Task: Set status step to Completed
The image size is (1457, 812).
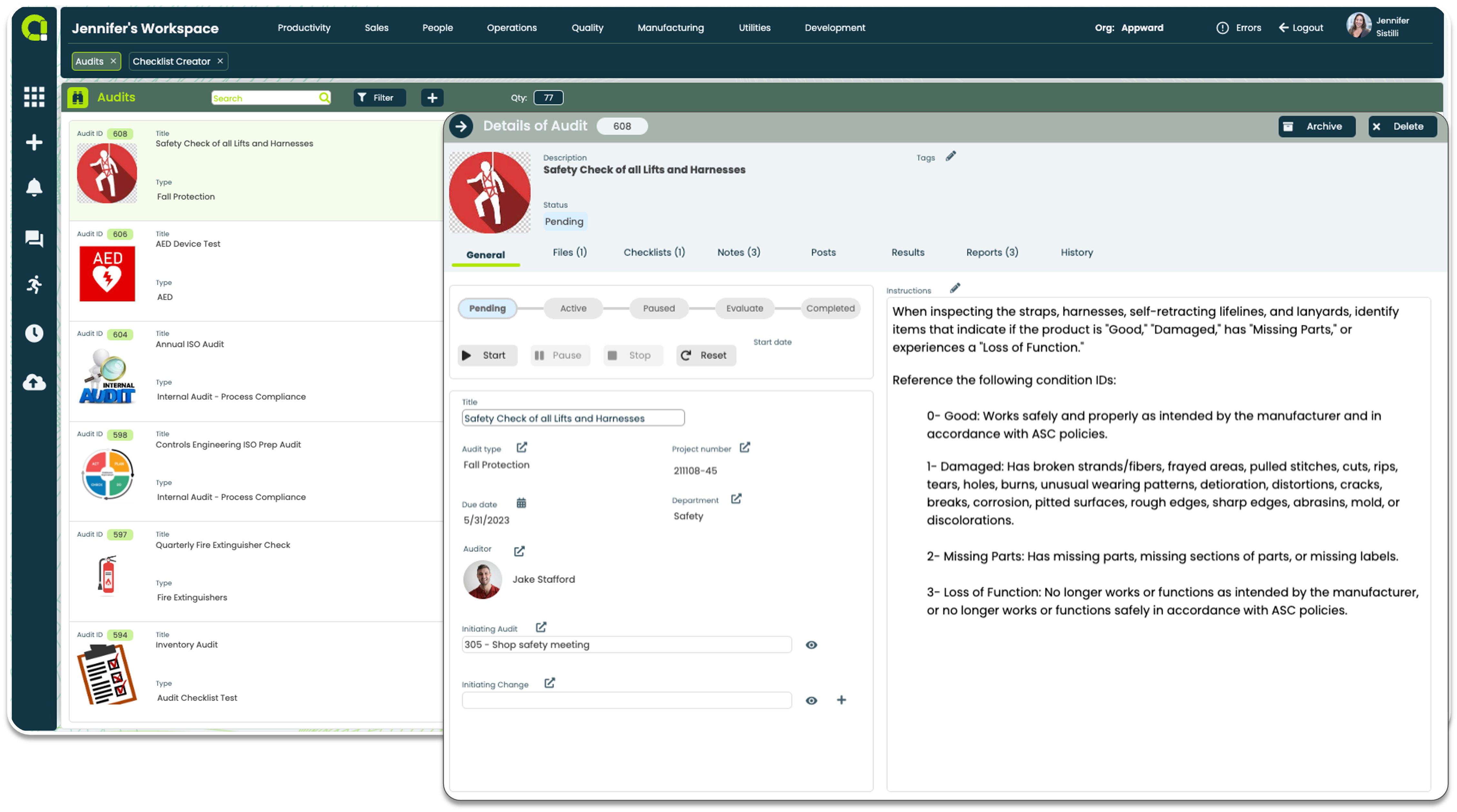Action: click(x=830, y=308)
